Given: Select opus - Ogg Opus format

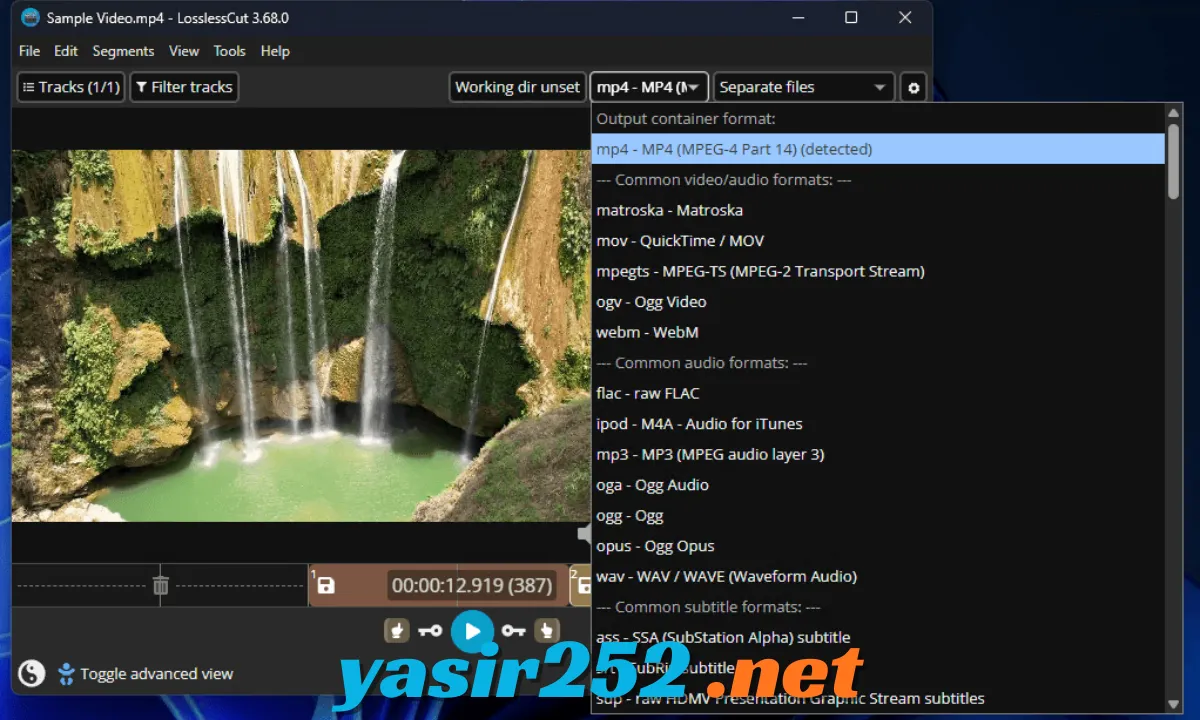Looking at the screenshot, I should 878,546.
